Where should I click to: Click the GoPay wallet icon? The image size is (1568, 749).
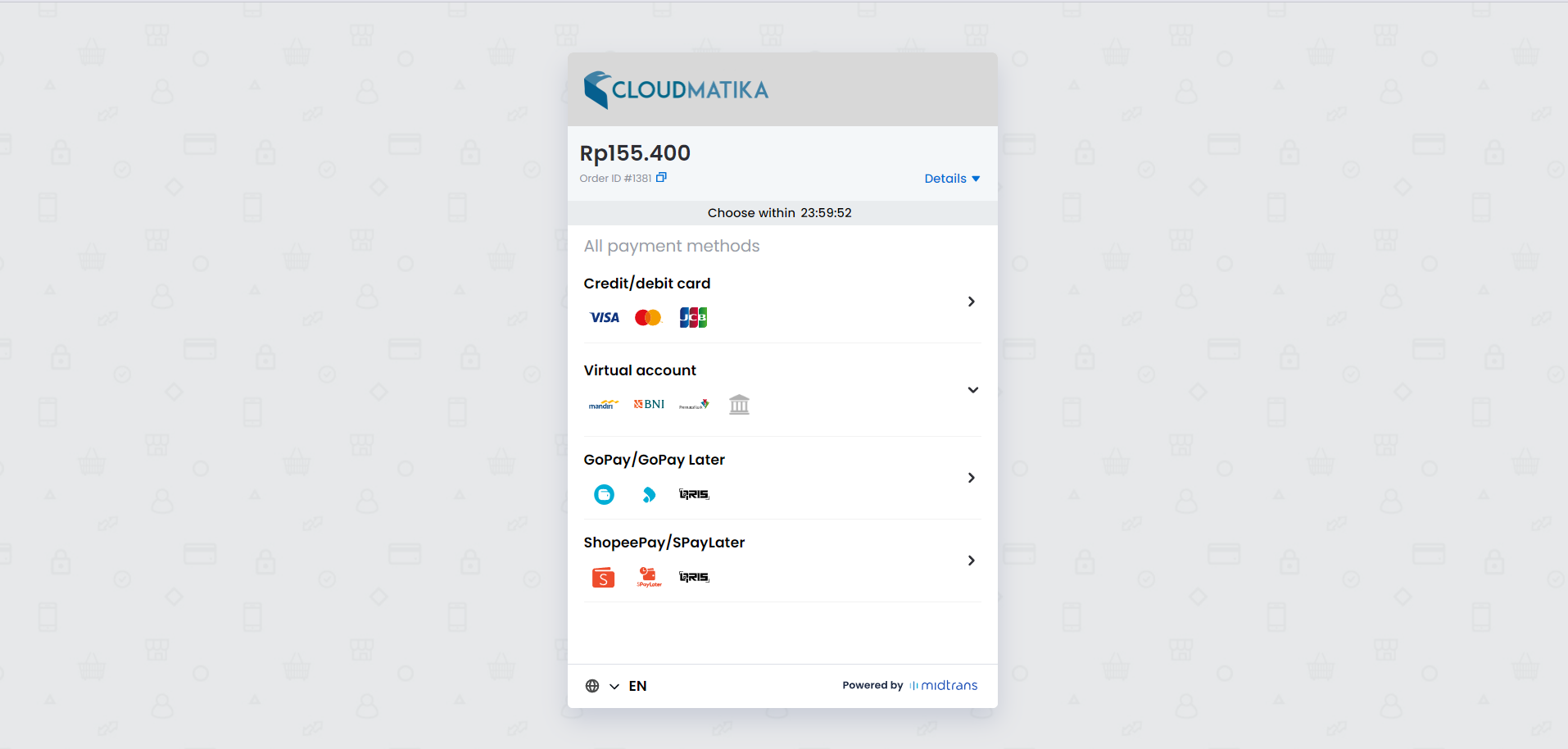(604, 495)
